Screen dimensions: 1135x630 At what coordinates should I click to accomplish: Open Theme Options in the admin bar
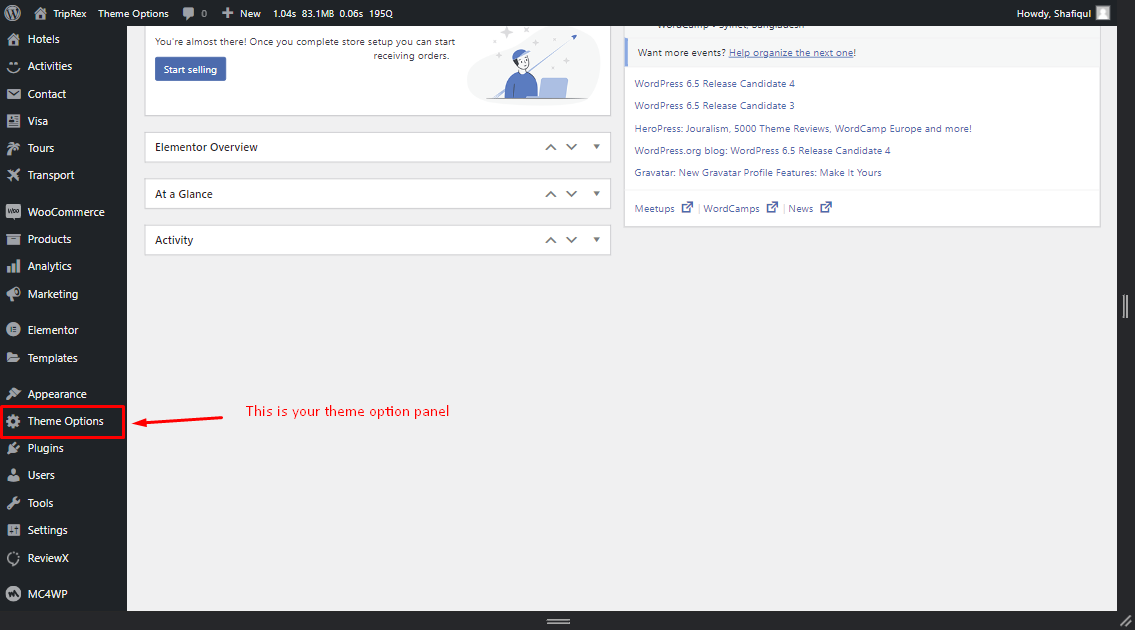(133, 13)
